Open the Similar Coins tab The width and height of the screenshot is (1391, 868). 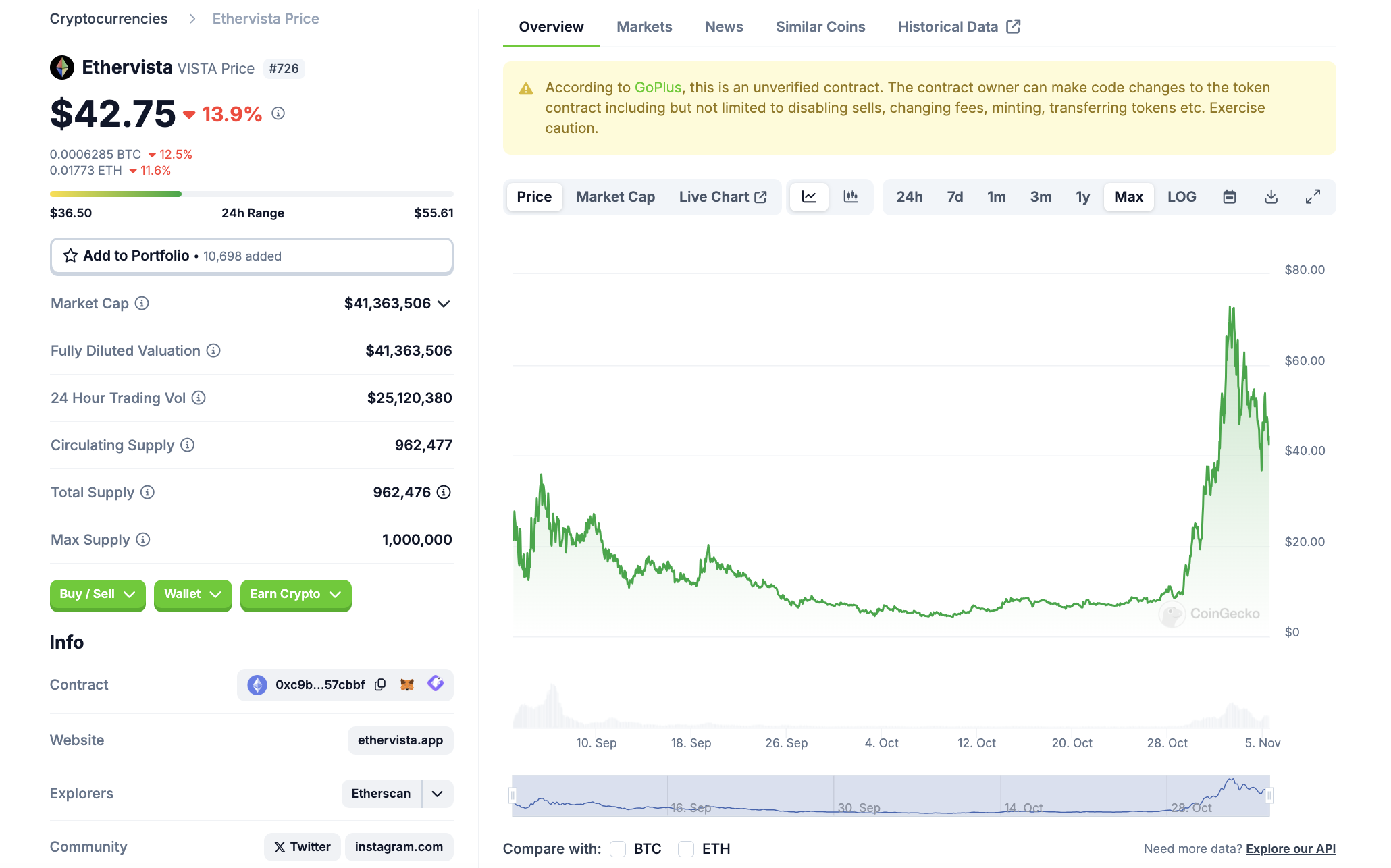click(820, 26)
